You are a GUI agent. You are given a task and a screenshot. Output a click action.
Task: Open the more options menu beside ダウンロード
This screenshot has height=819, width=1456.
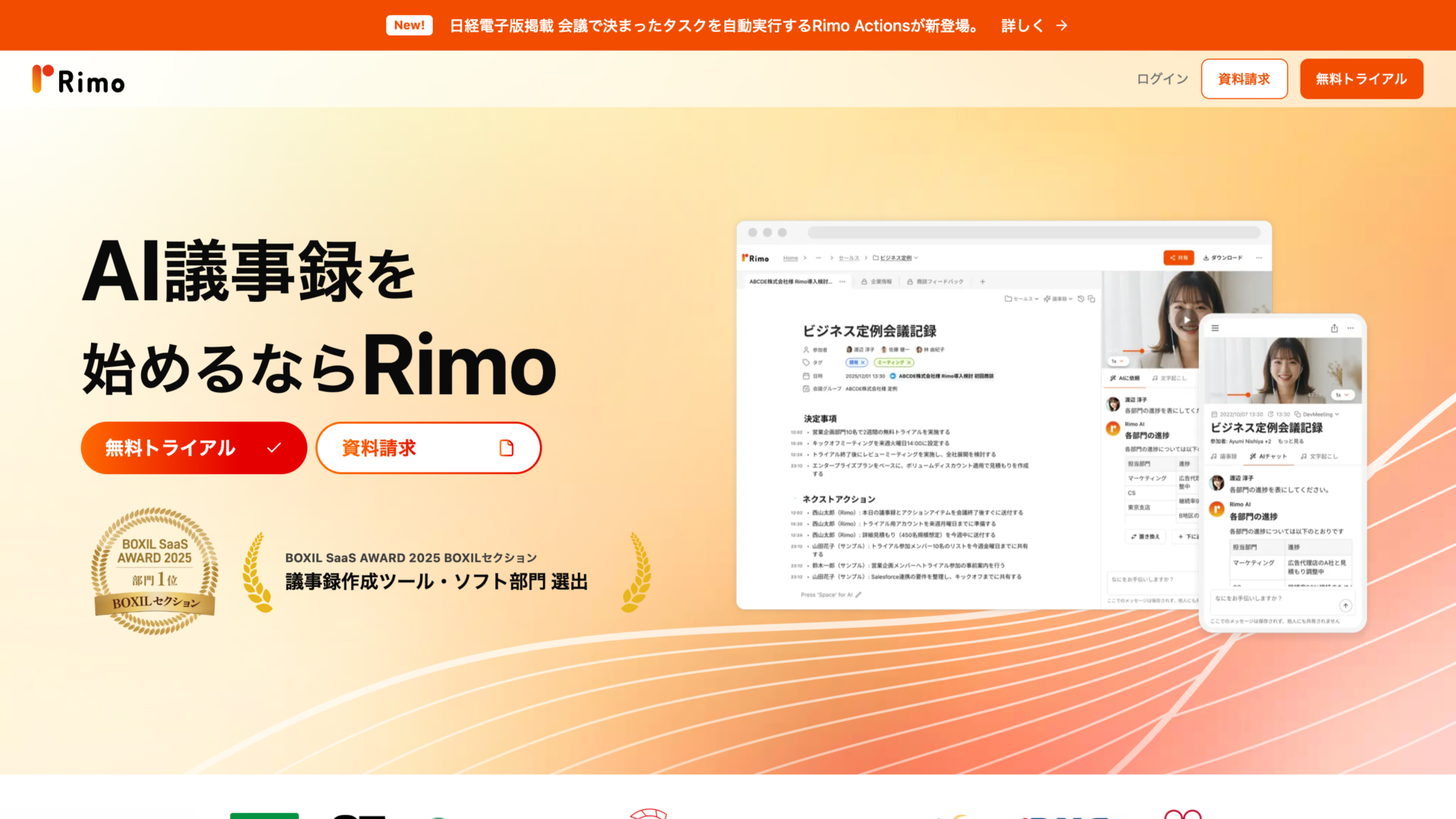pyautogui.click(x=1259, y=258)
